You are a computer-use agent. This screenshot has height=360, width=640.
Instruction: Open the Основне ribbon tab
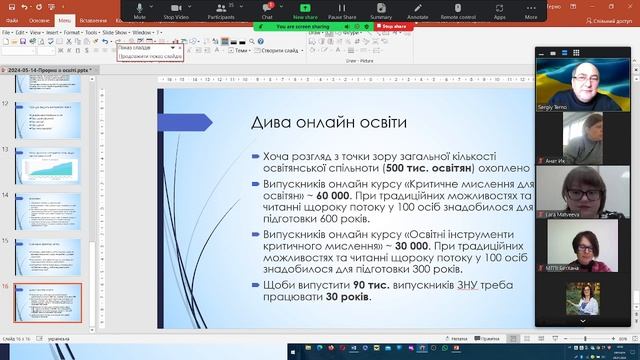click(x=39, y=20)
